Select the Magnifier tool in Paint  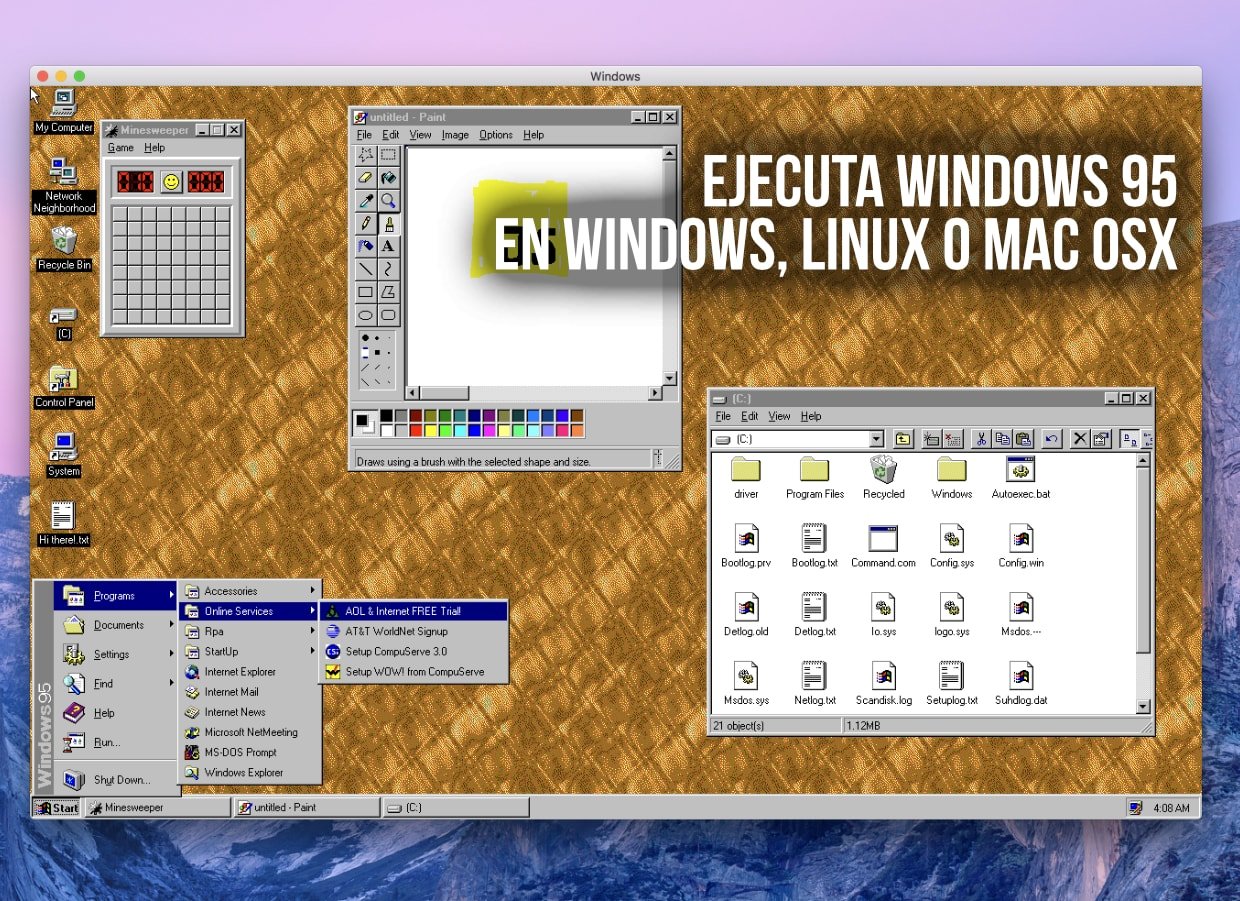[388, 201]
